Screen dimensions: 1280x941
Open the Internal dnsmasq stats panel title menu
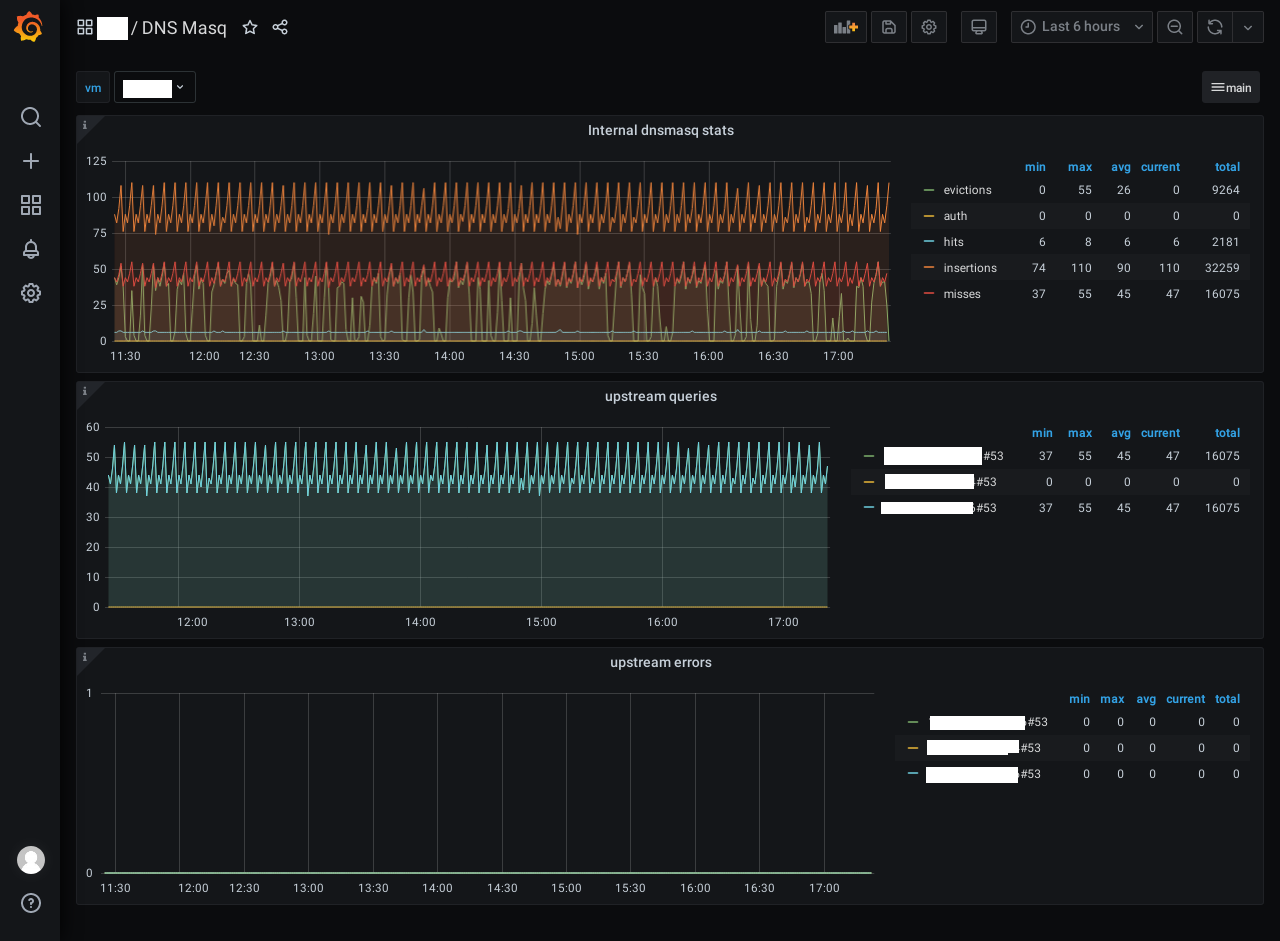(660, 130)
